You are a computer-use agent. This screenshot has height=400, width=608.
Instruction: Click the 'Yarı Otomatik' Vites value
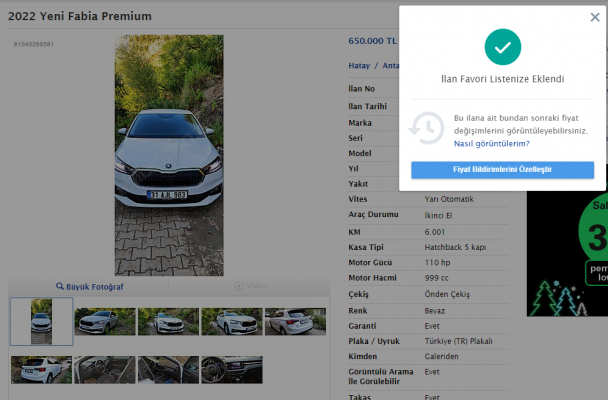(x=449, y=199)
